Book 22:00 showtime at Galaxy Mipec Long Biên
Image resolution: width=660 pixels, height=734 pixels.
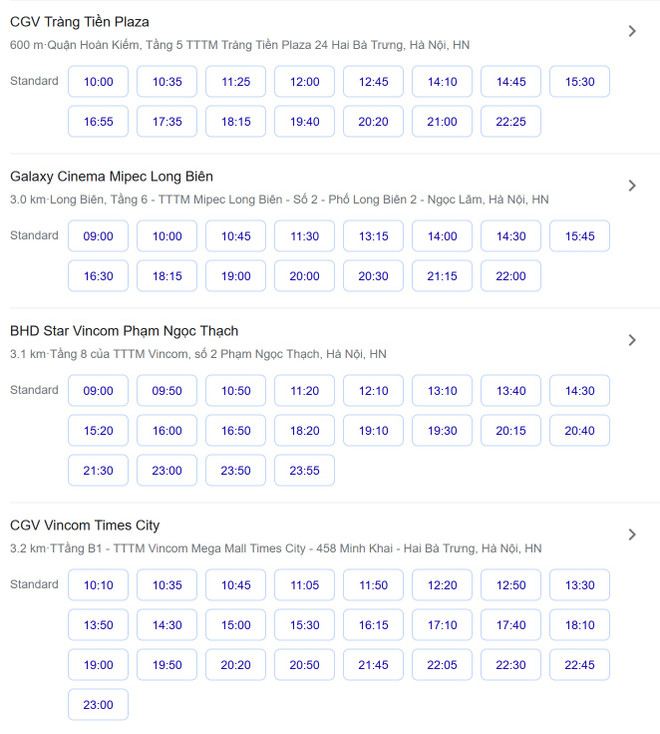[x=511, y=277]
